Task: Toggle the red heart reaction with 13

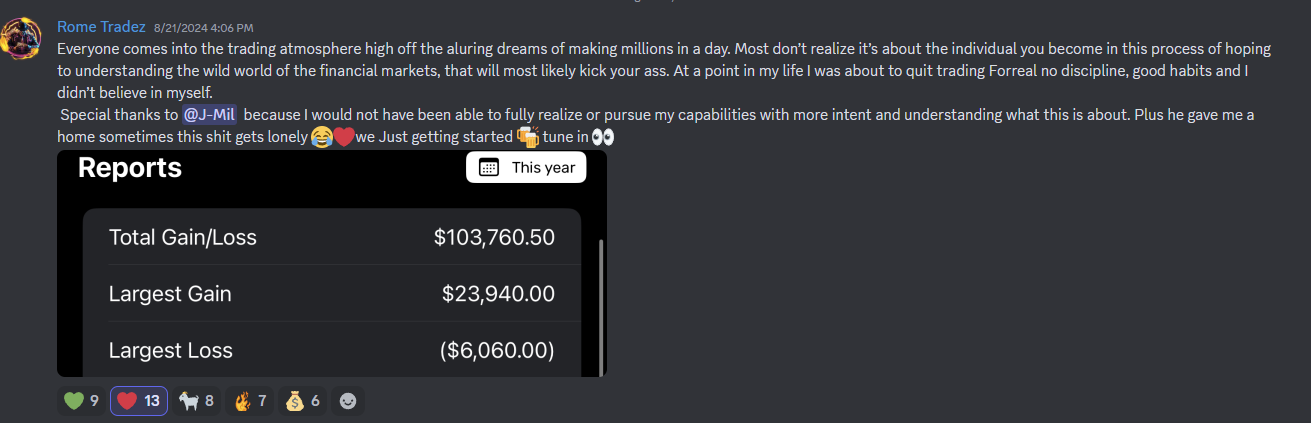Action: [138, 401]
